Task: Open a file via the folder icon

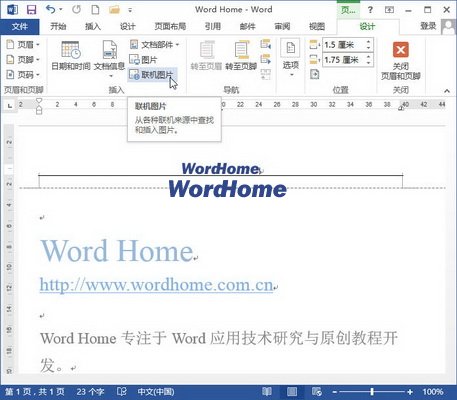Action: tap(114, 10)
